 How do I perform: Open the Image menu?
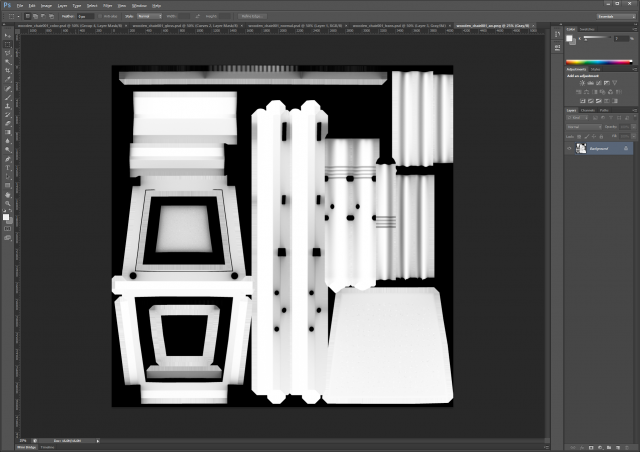tap(46, 6)
